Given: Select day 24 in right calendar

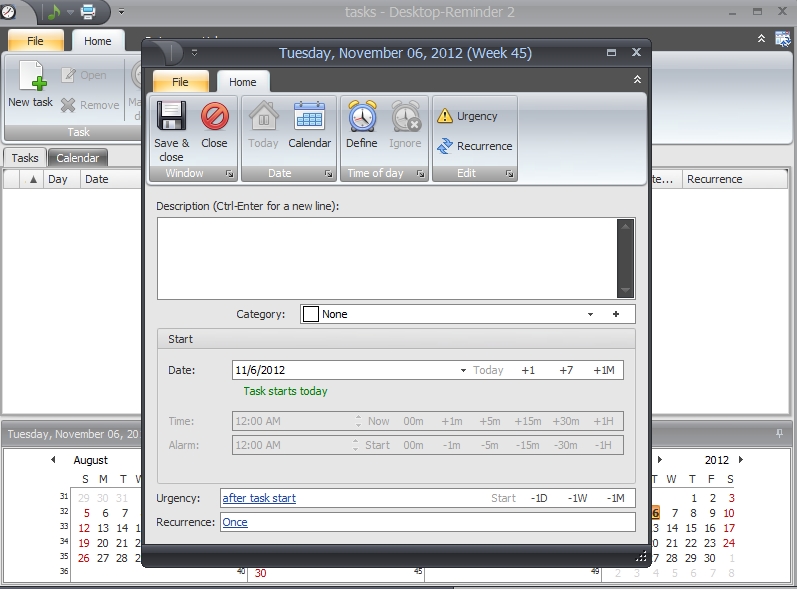Looking at the screenshot, I should pos(729,543).
